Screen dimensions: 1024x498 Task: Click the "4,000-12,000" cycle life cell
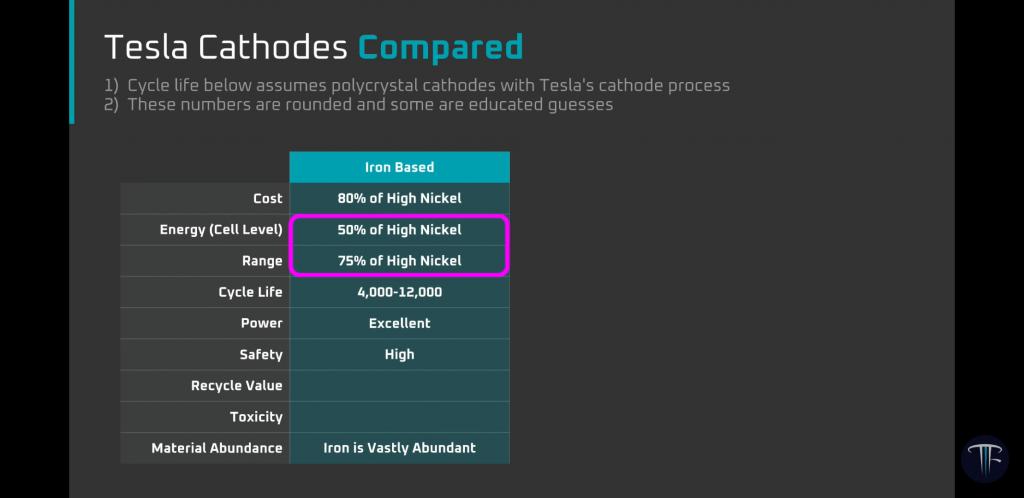click(x=399, y=292)
